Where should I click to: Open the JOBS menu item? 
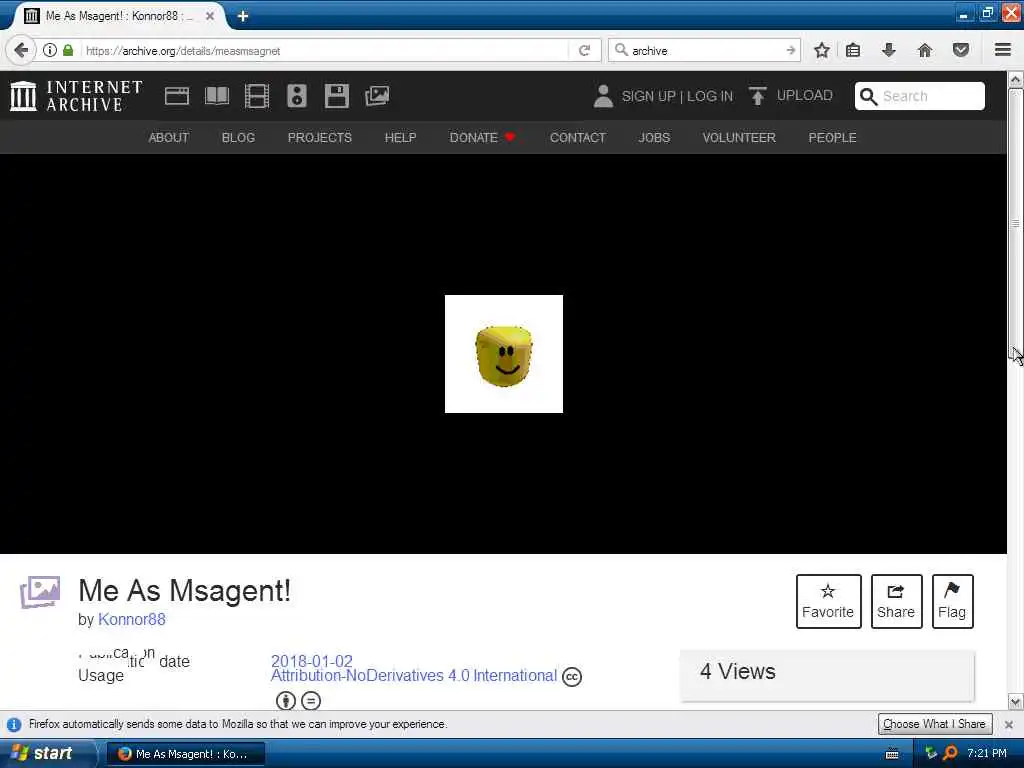coord(654,138)
